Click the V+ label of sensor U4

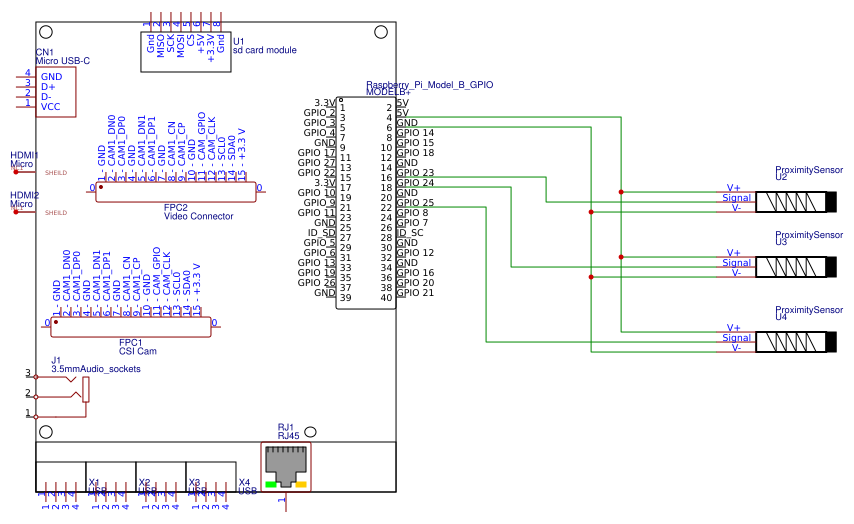tap(734, 328)
